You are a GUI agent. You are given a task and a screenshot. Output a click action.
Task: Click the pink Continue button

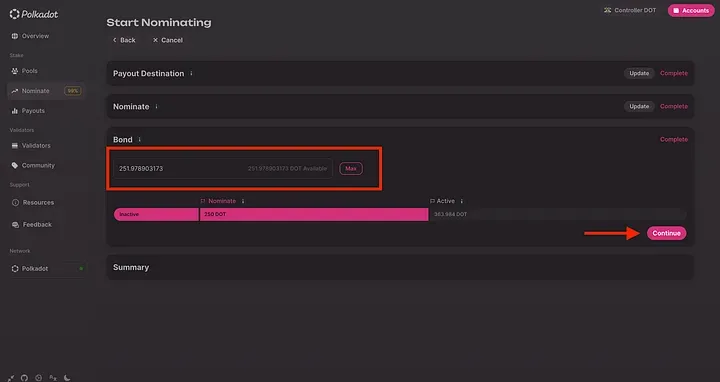coord(666,233)
